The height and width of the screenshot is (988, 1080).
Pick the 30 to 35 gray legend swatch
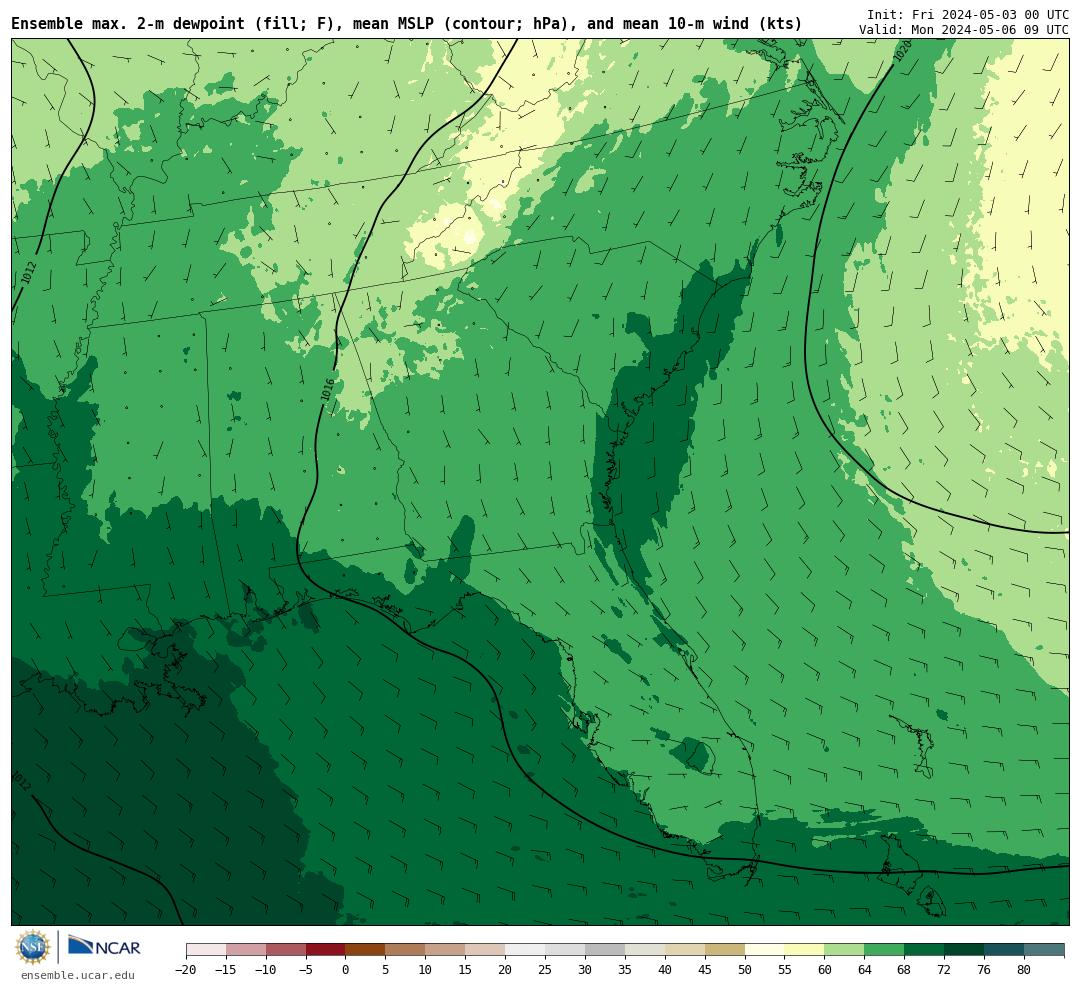point(605,950)
